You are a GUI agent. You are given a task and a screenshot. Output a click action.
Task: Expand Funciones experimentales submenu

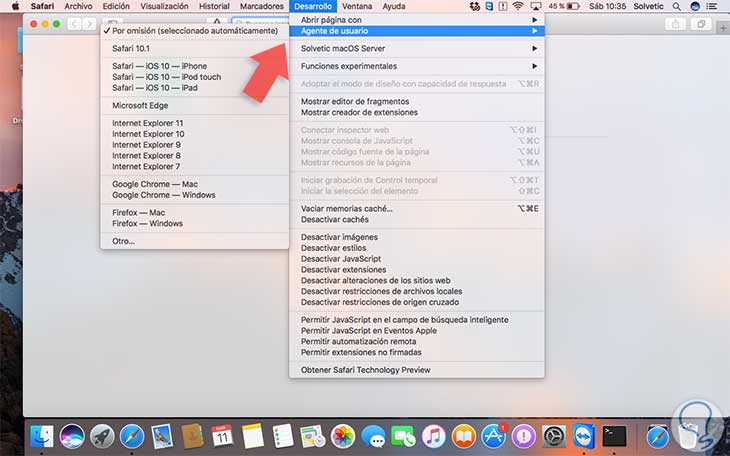(x=416, y=66)
